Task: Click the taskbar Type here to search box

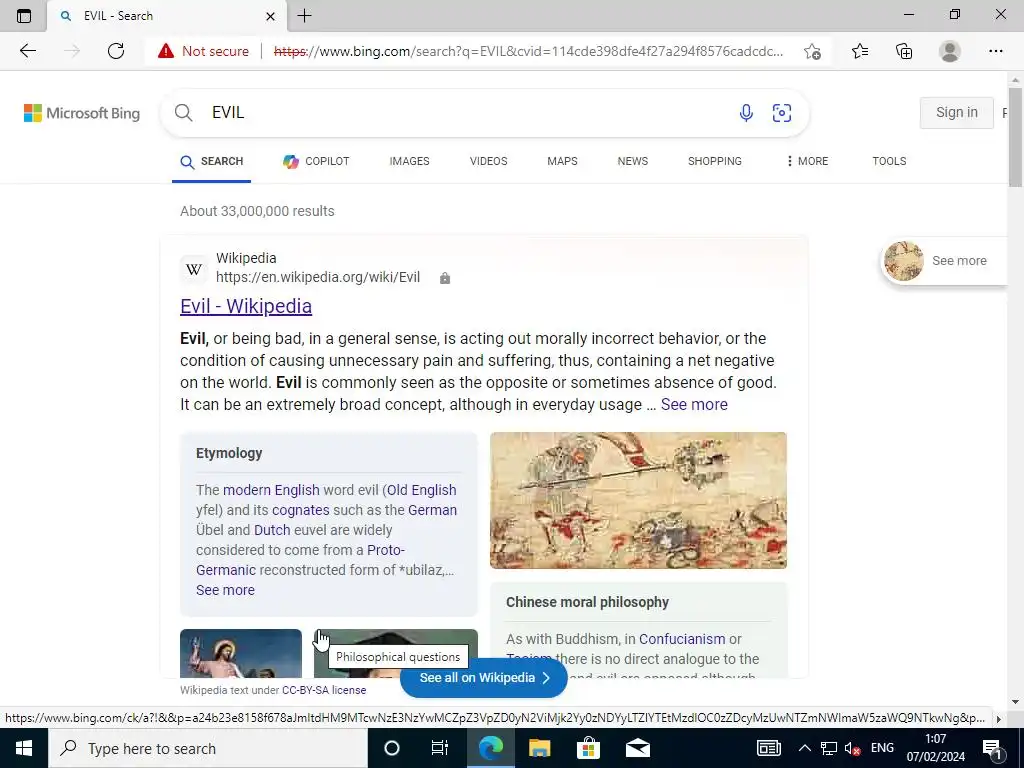Action: pos(208,748)
